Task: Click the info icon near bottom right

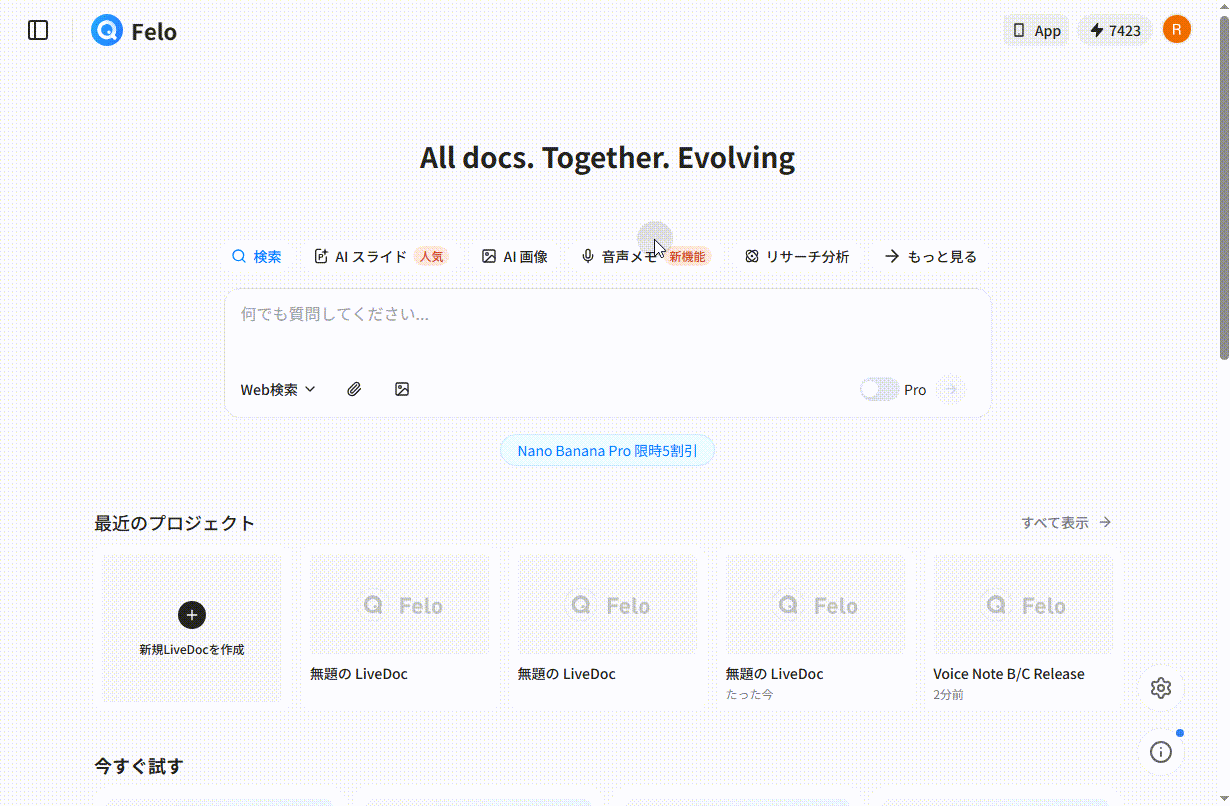Action: 1160,751
